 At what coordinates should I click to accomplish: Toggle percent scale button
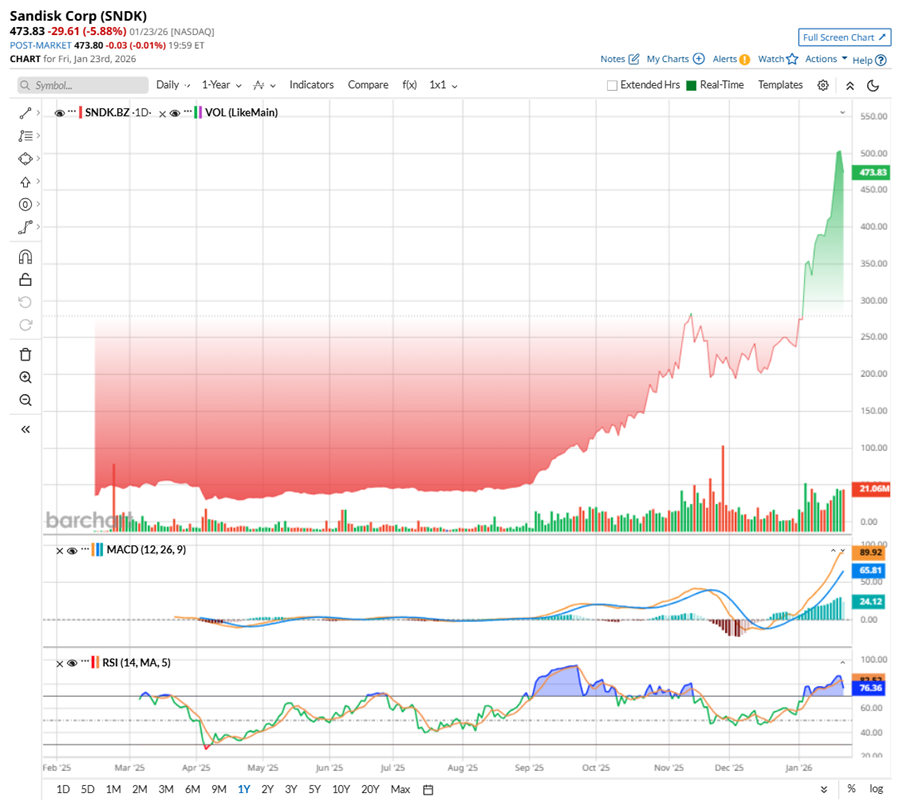point(851,789)
